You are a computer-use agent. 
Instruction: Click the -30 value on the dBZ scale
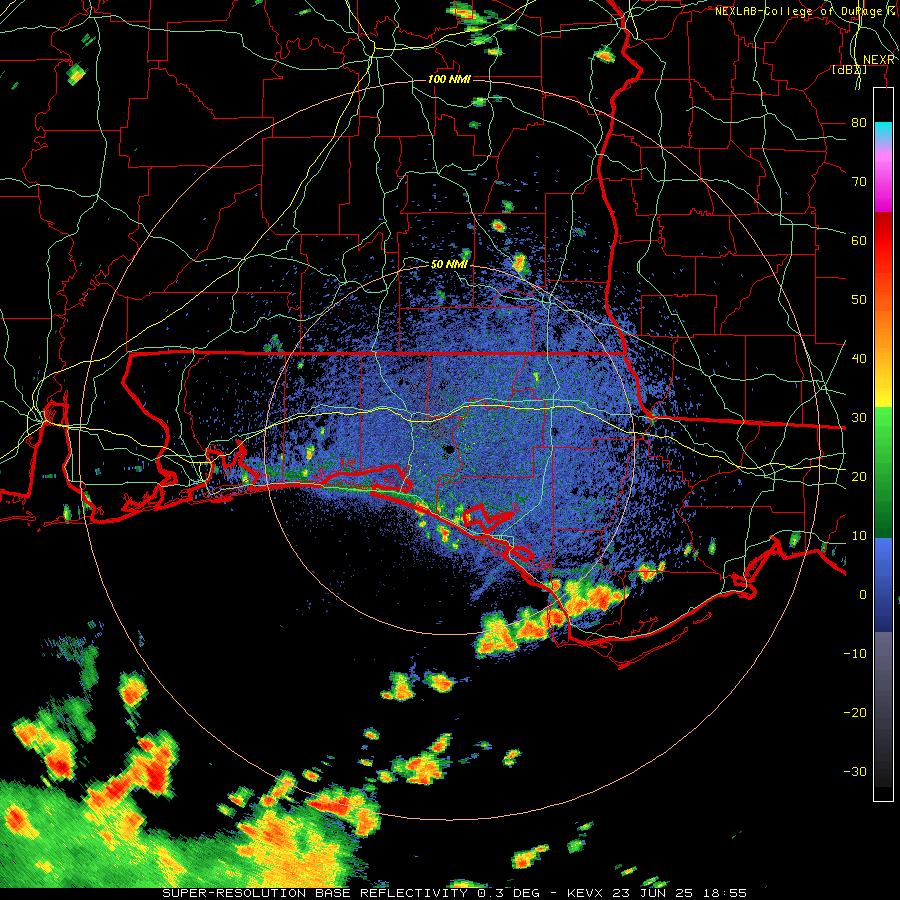855,771
